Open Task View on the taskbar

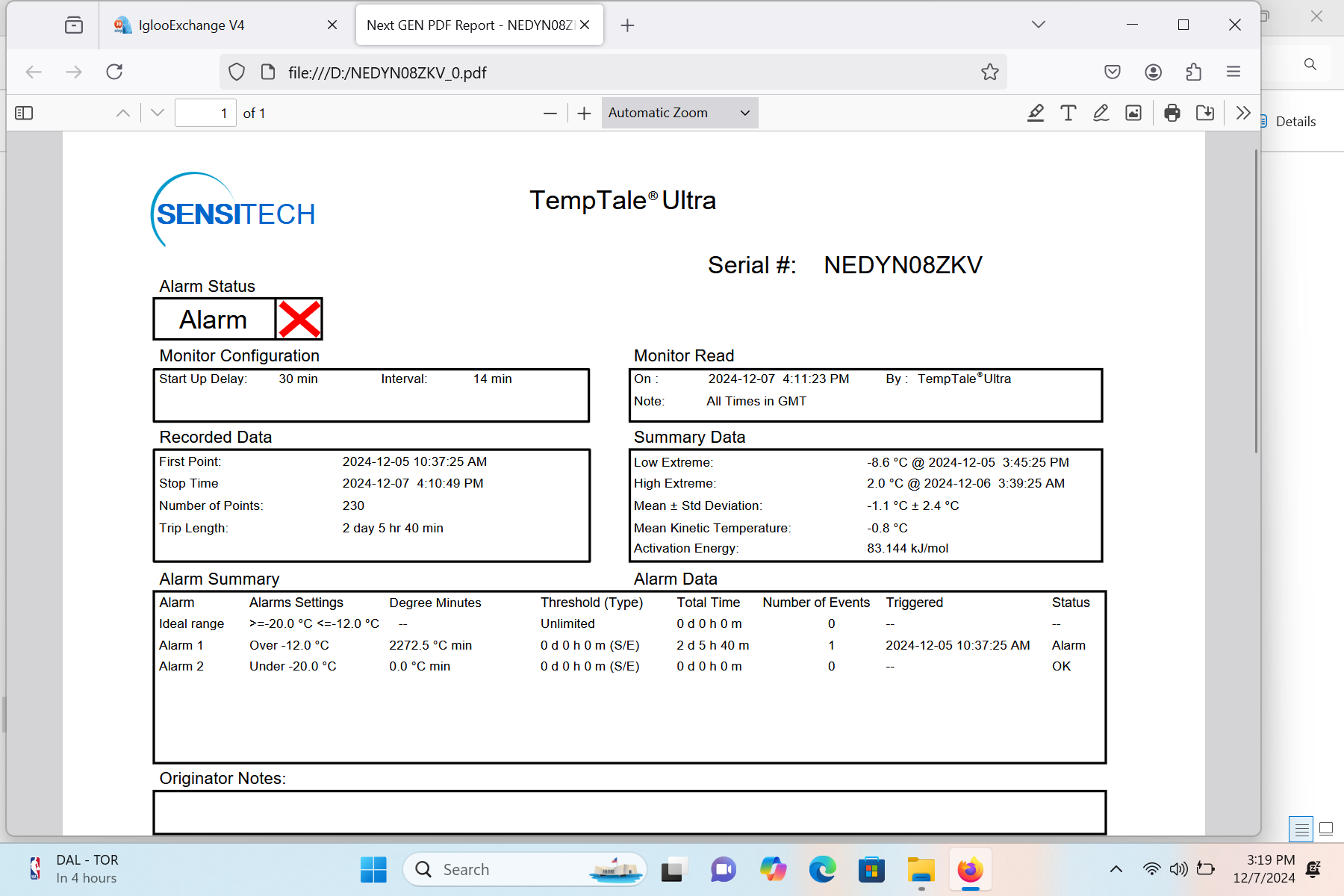tap(673, 870)
